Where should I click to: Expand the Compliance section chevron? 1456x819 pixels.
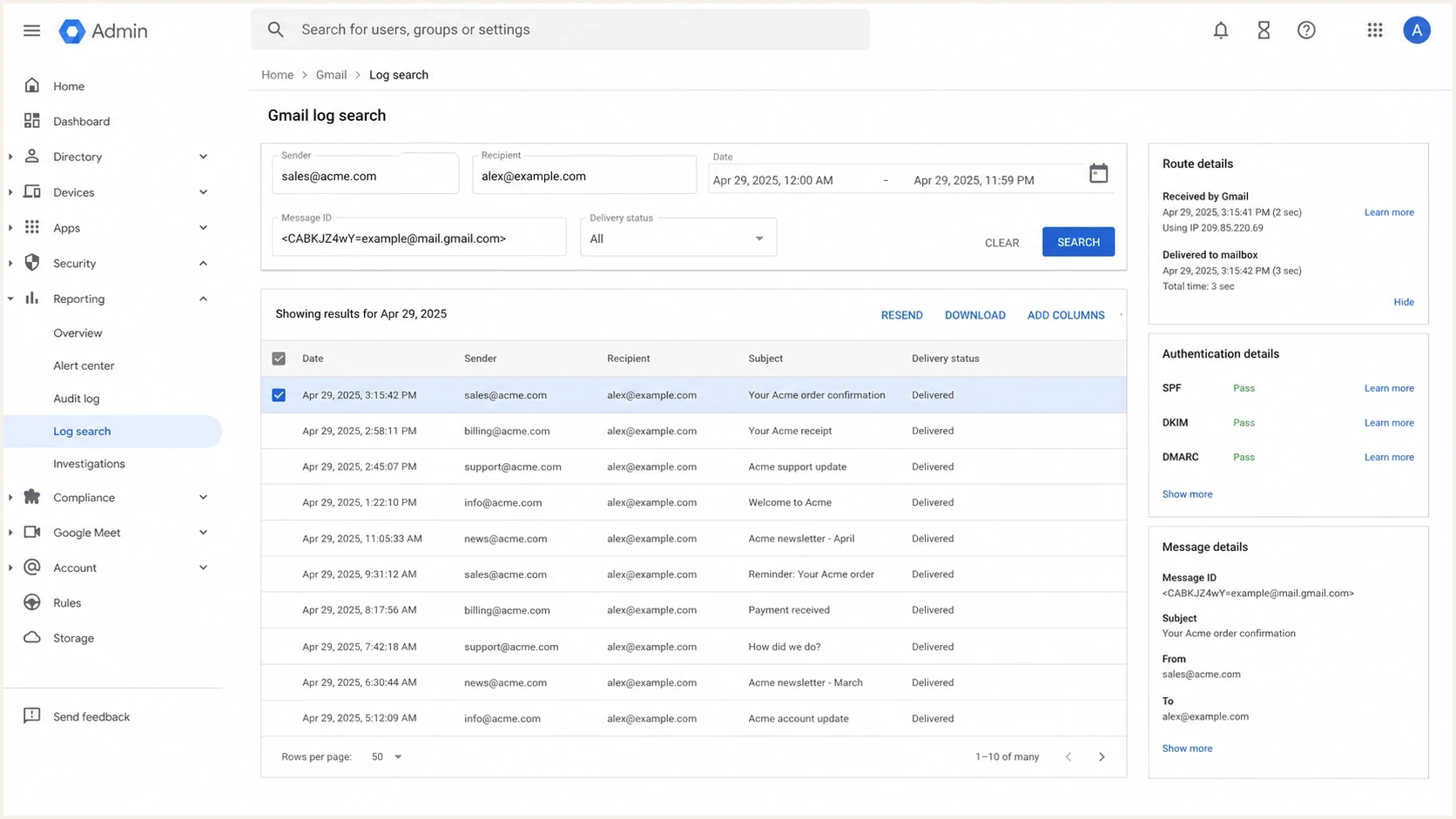click(203, 498)
